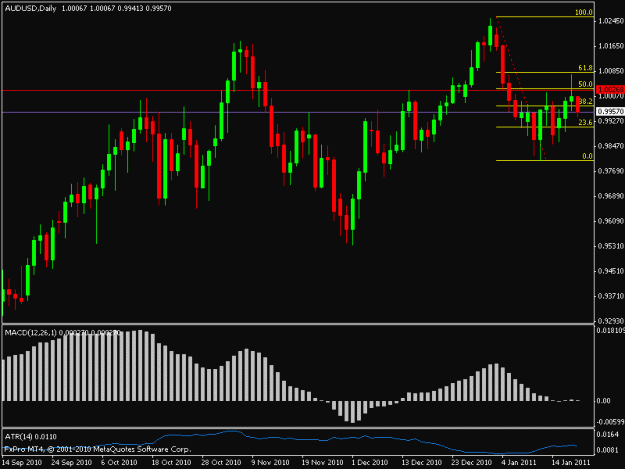
Task: Select the Fibonacci 0.0 level label
Action: [587, 156]
